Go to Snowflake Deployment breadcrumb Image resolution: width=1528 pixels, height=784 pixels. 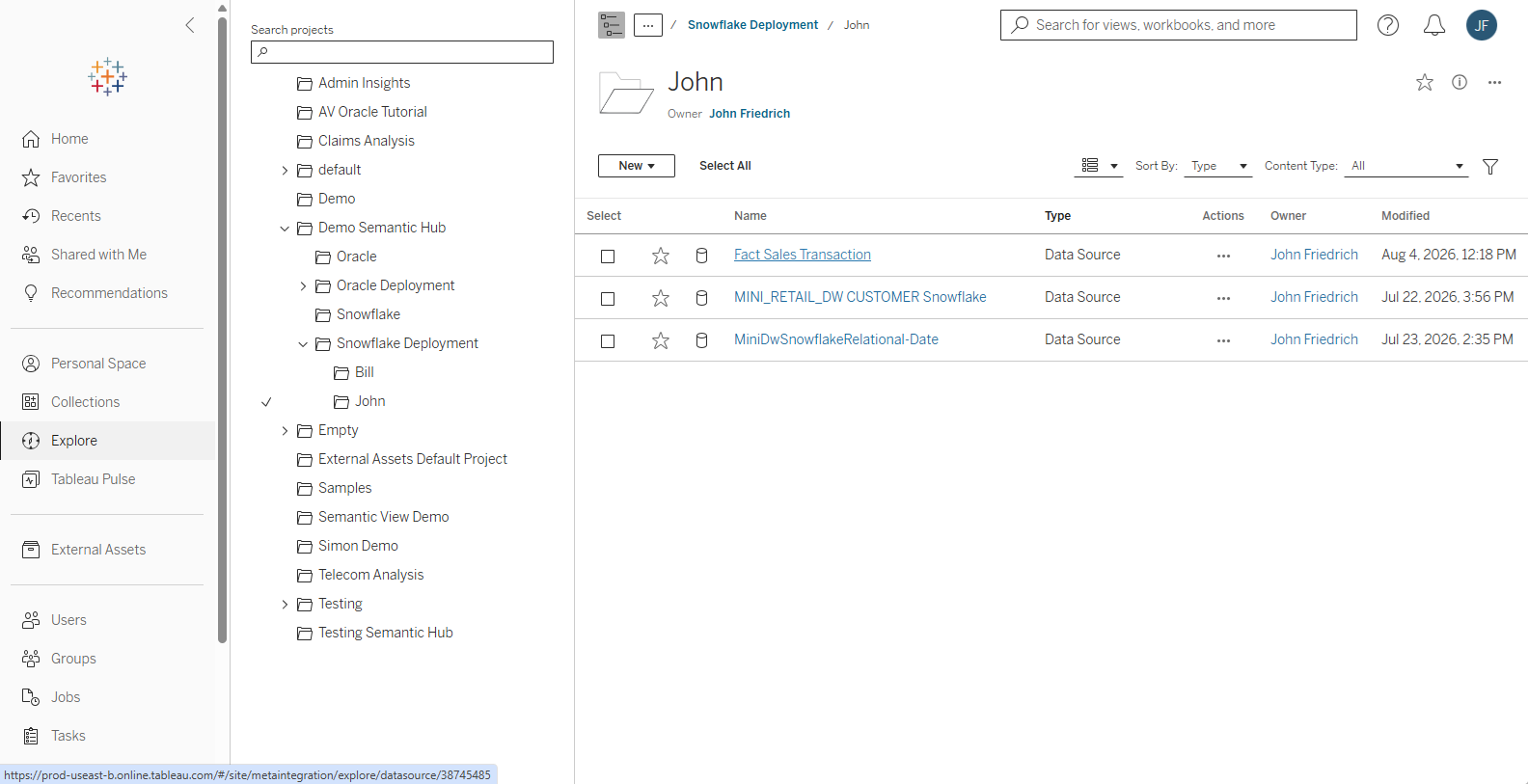(x=752, y=25)
